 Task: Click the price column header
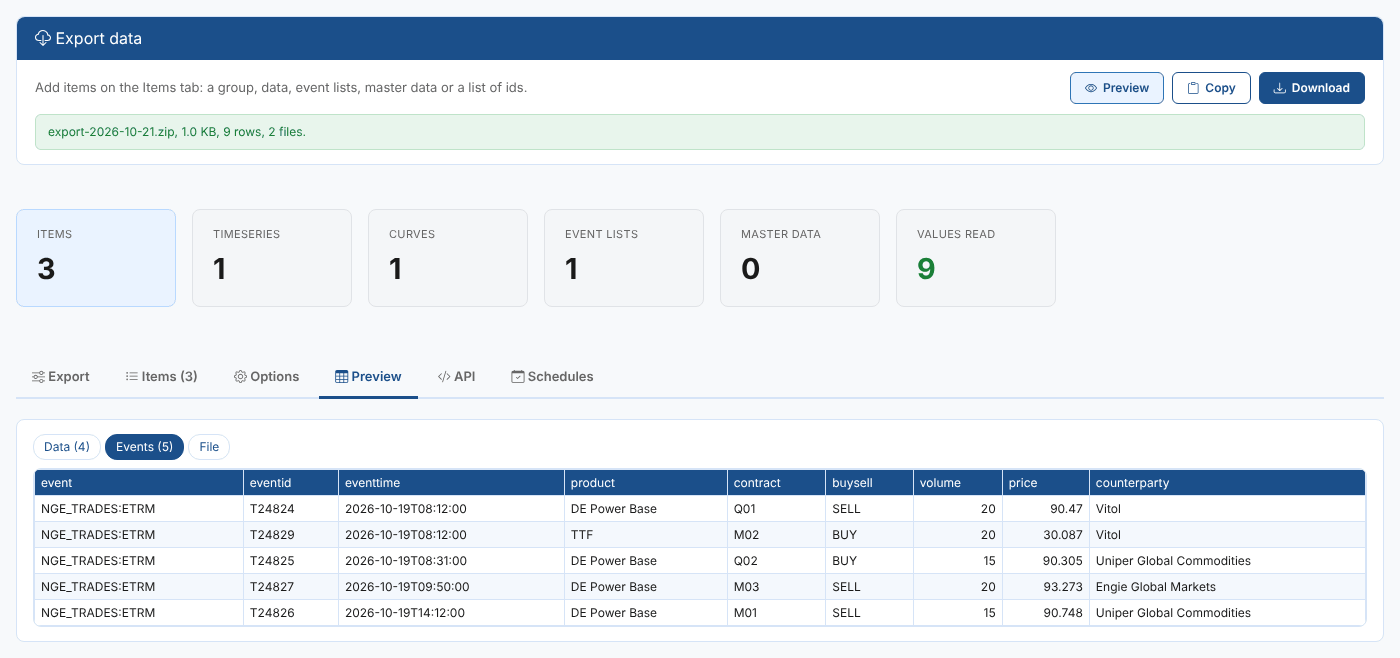click(x=1046, y=483)
